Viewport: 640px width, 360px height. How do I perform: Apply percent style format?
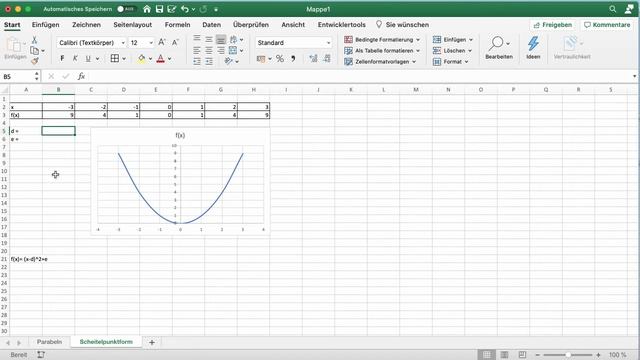[x=280, y=59]
